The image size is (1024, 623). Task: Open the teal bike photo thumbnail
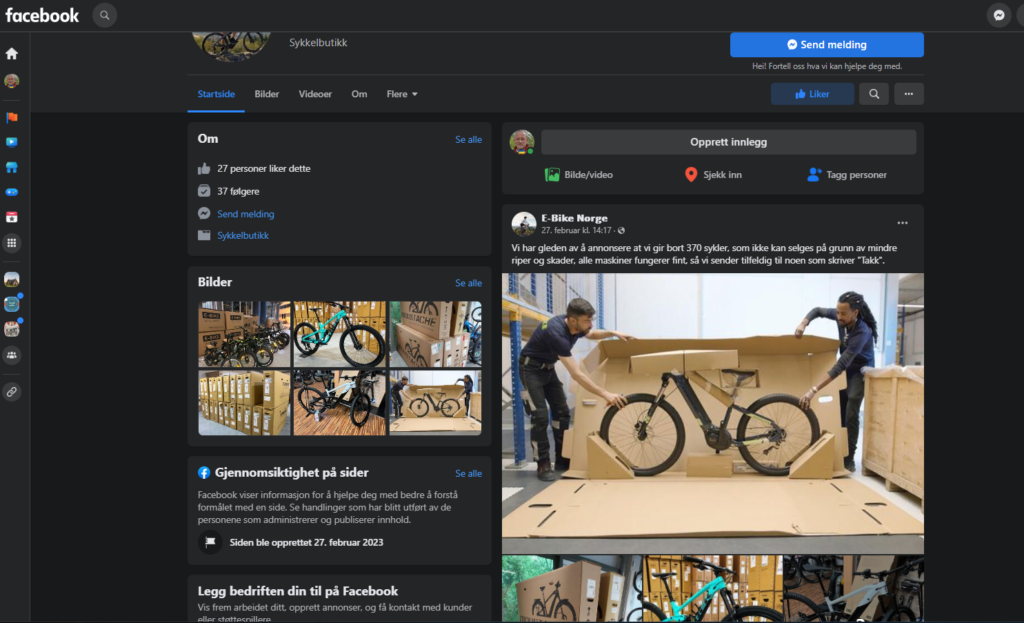[339, 334]
